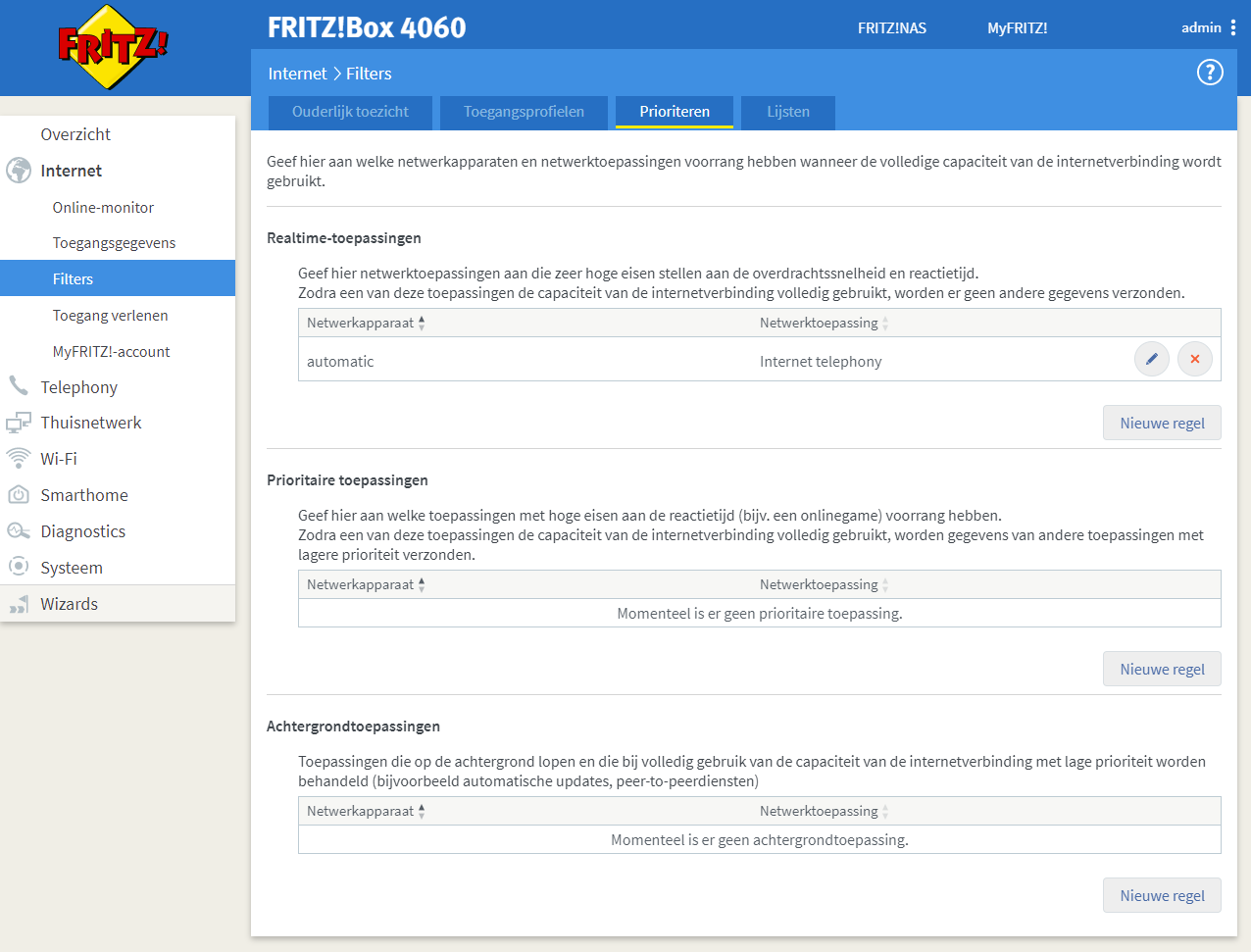Screen dimensions: 1251x952
Task: Click the admin user label
Action: (1201, 27)
